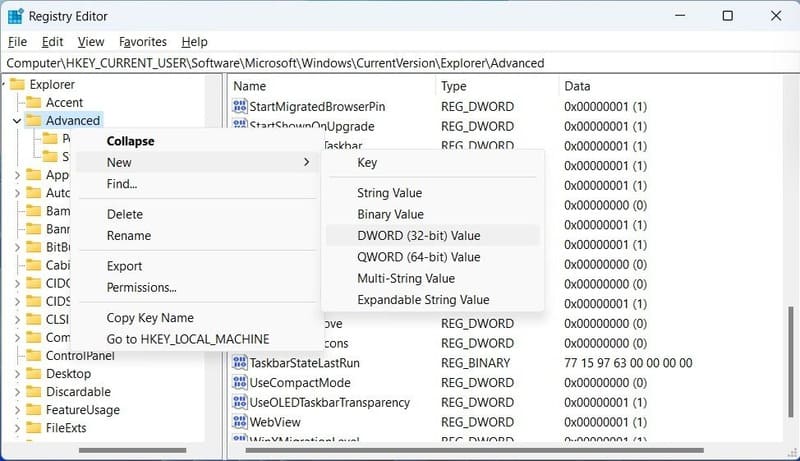Screen dimensions: 800x461
Task: Collapse the Advanced key chevron
Action: 17,121
